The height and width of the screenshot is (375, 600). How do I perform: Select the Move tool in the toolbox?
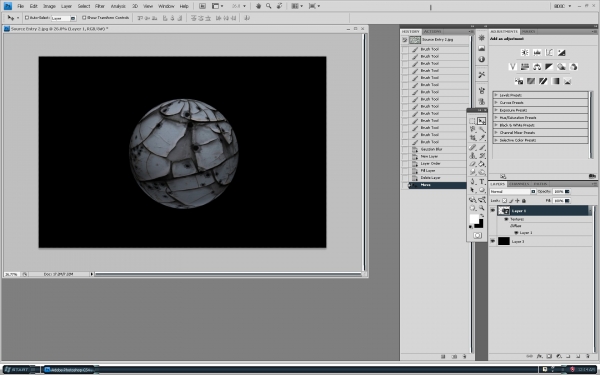(481, 121)
